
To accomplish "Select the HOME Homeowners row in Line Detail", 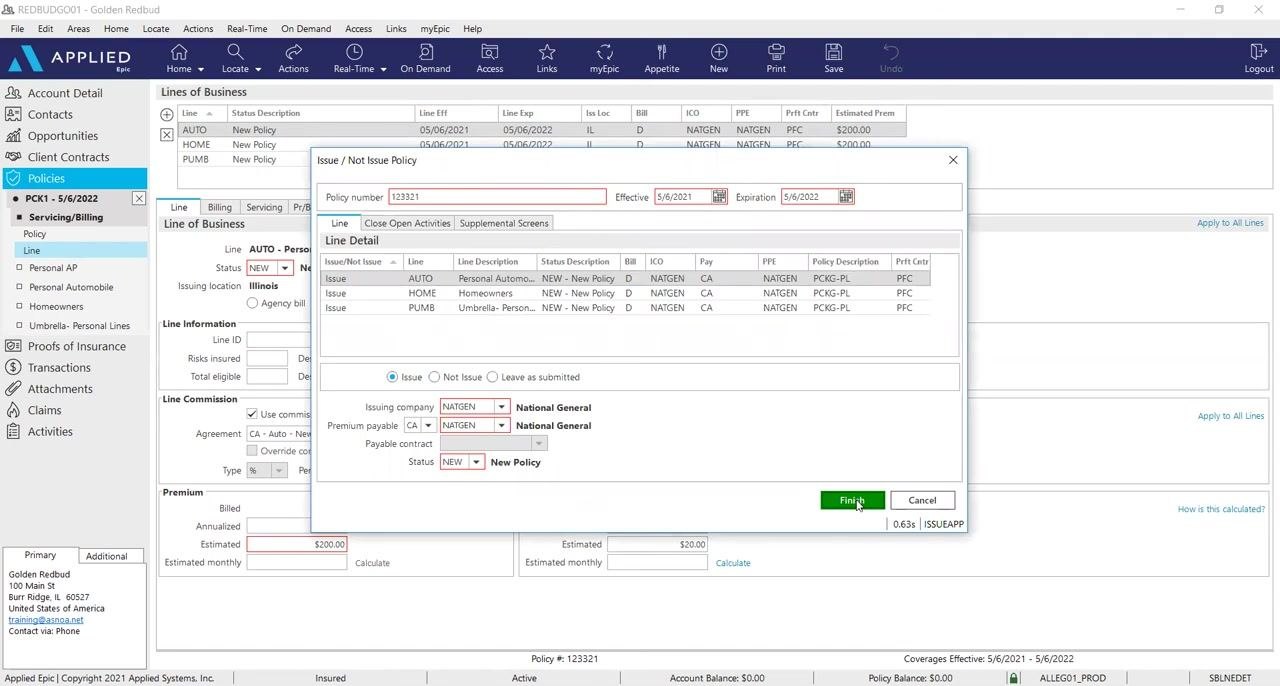I will click(x=625, y=293).
